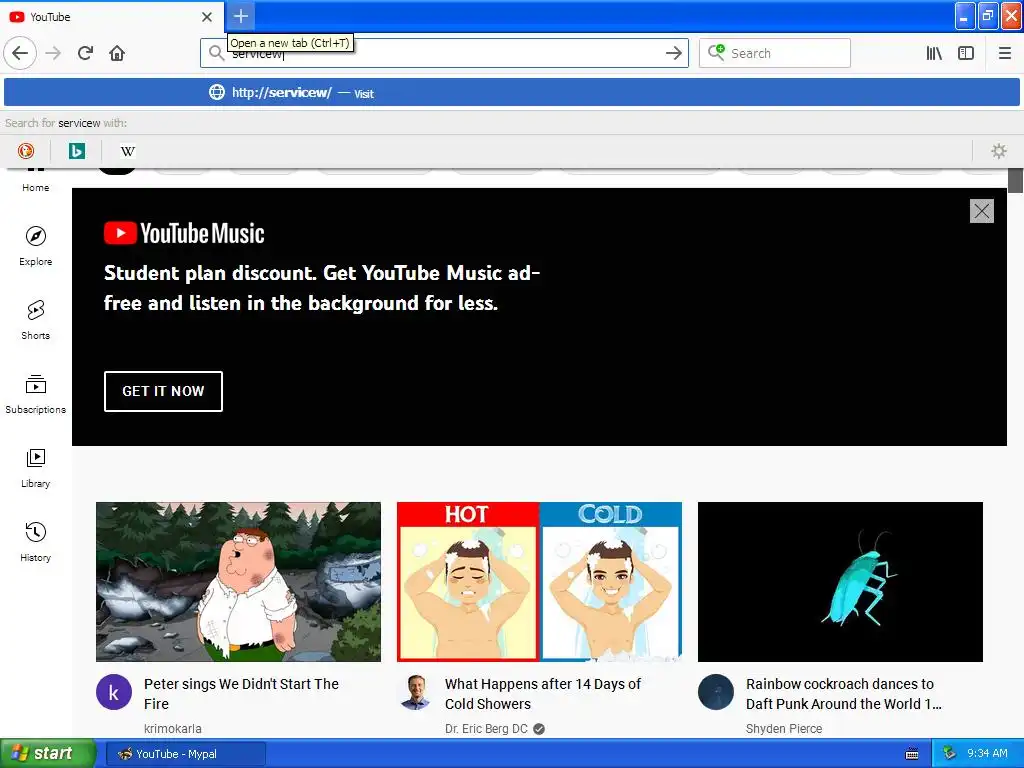Click the forward navigation arrow
The width and height of the screenshot is (1024, 768).
pos(54,53)
